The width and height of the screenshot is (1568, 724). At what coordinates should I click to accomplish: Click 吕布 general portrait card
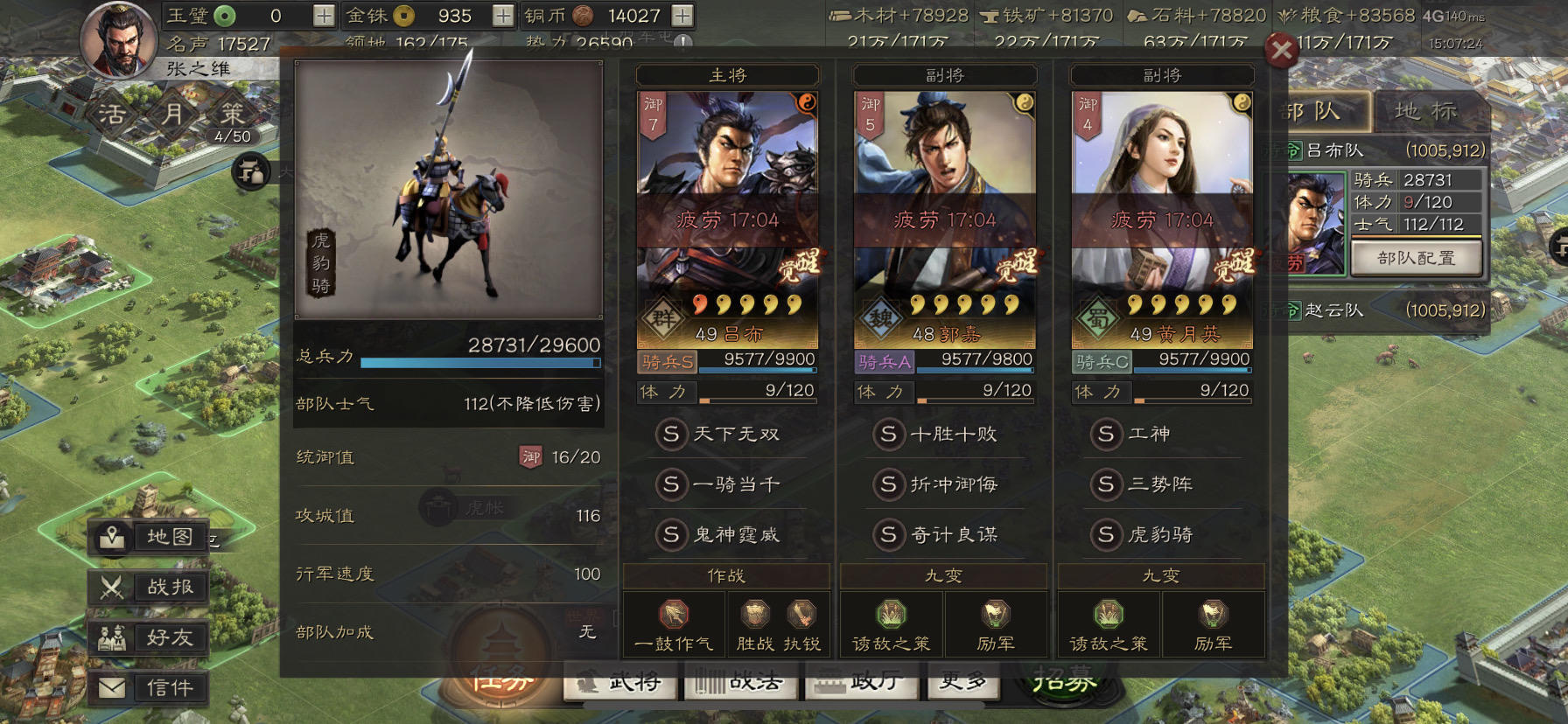(x=728, y=219)
